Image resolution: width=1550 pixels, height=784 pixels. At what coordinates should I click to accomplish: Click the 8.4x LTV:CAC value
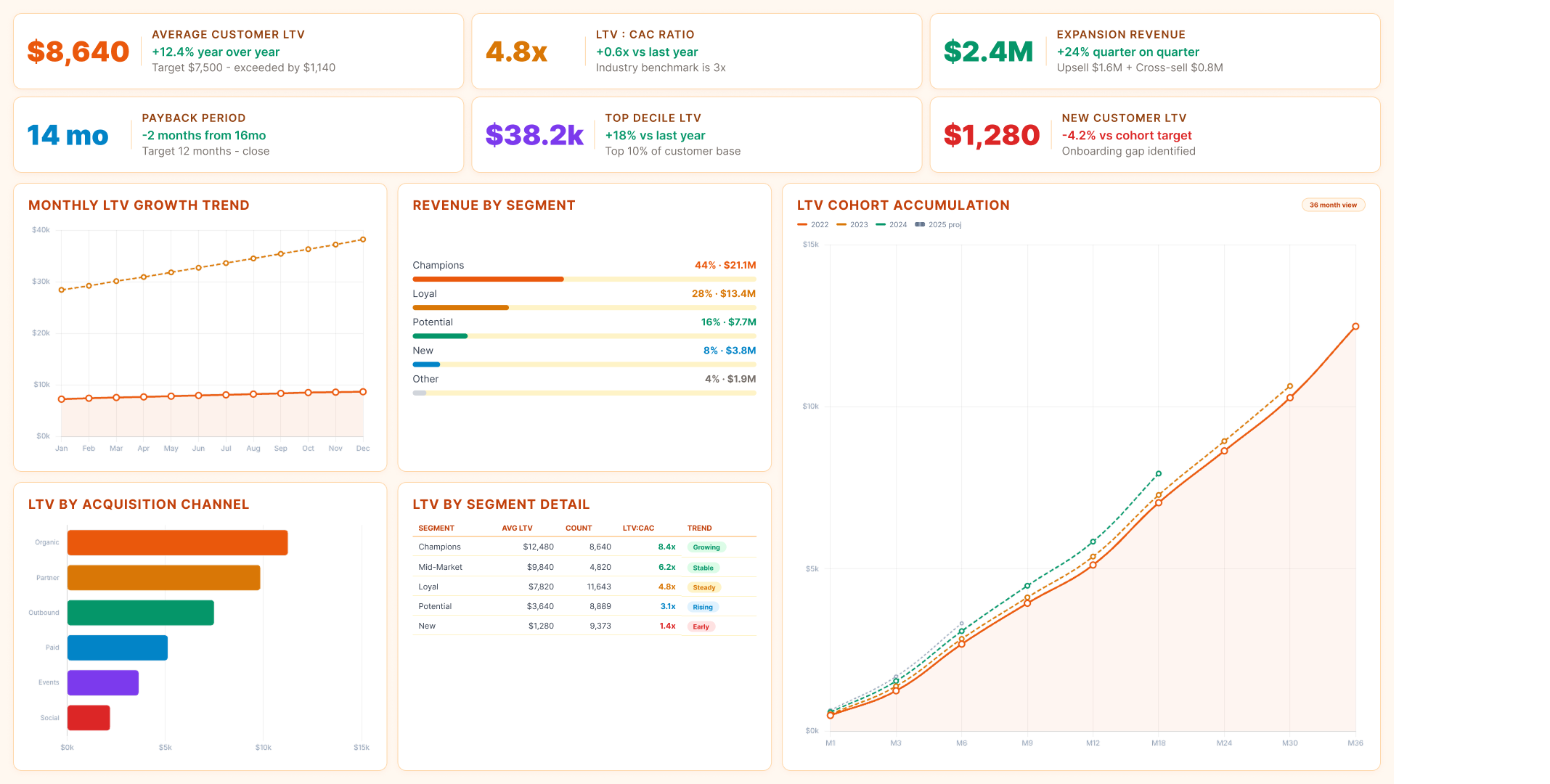[x=666, y=547]
